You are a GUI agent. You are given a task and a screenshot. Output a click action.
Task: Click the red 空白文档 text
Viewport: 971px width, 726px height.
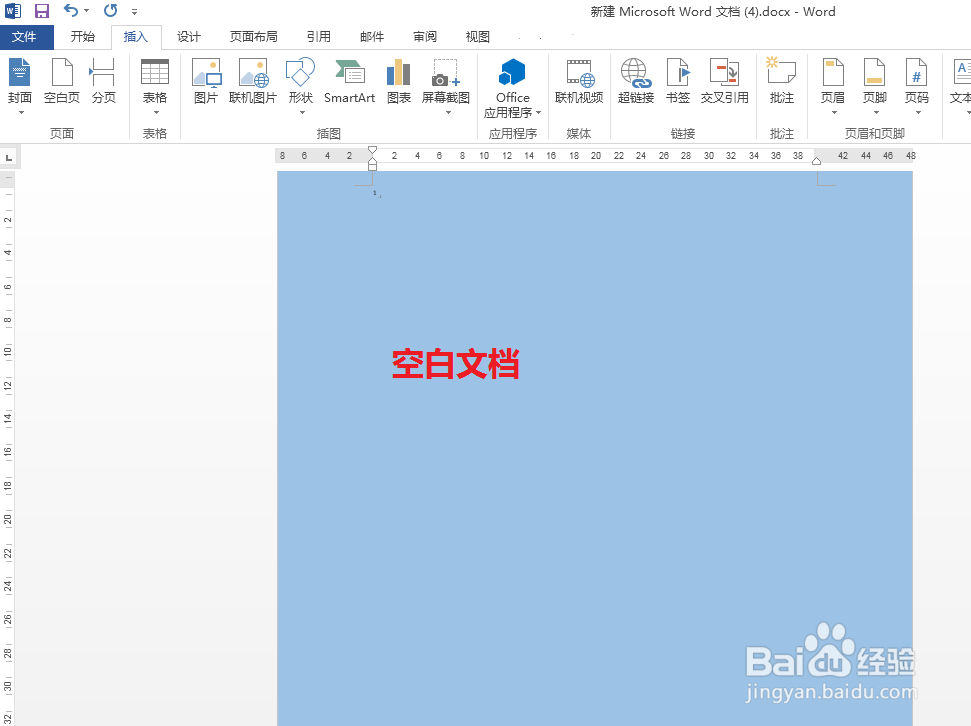click(x=456, y=364)
